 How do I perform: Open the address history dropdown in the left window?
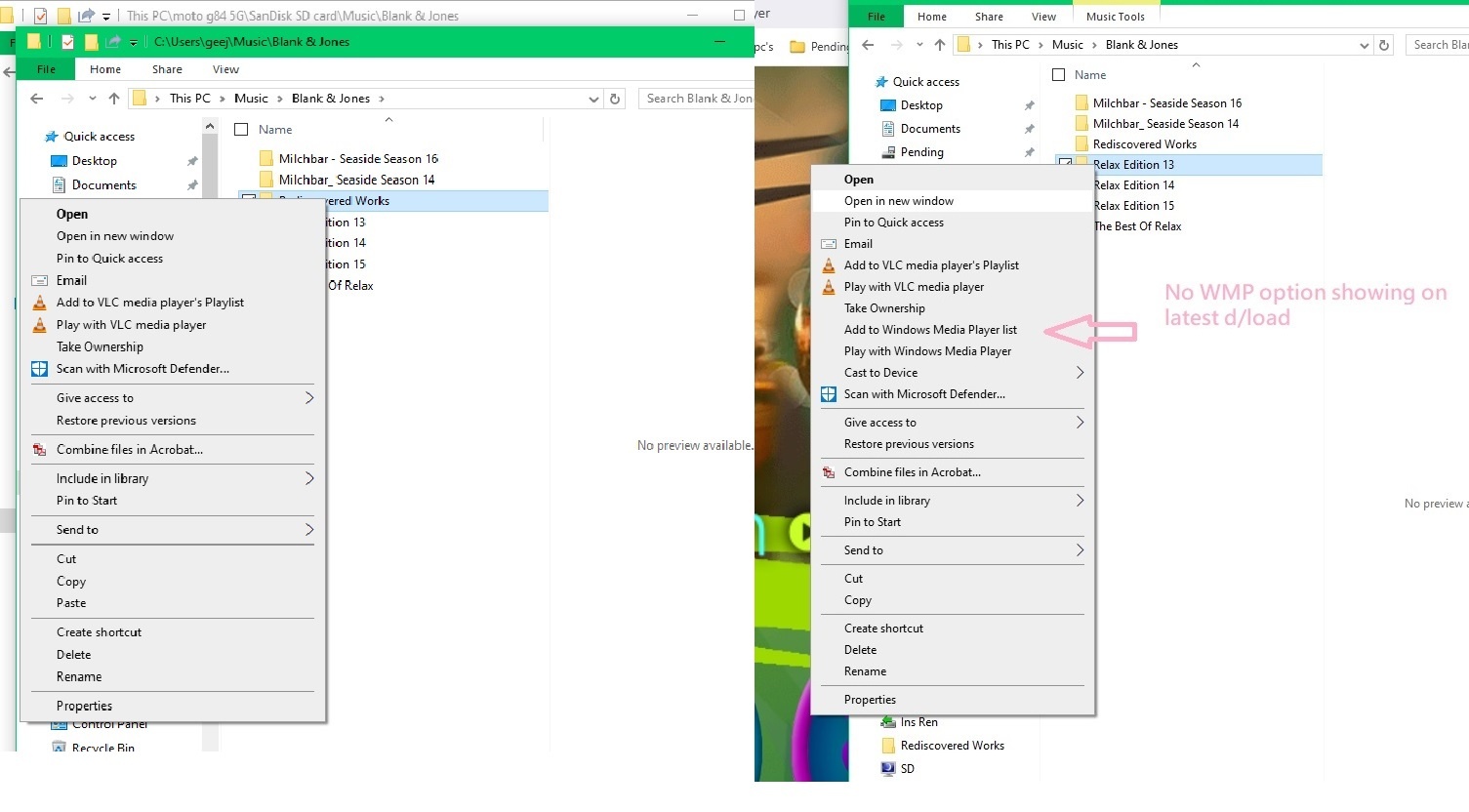pyautogui.click(x=593, y=99)
